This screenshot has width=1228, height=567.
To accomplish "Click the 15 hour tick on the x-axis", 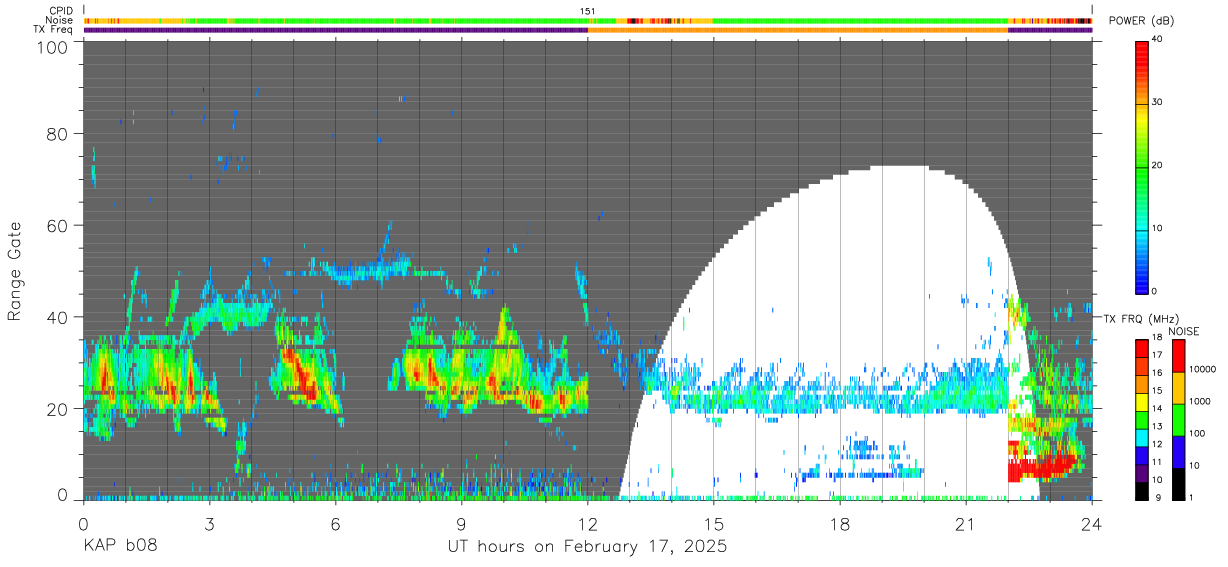I will (714, 523).
